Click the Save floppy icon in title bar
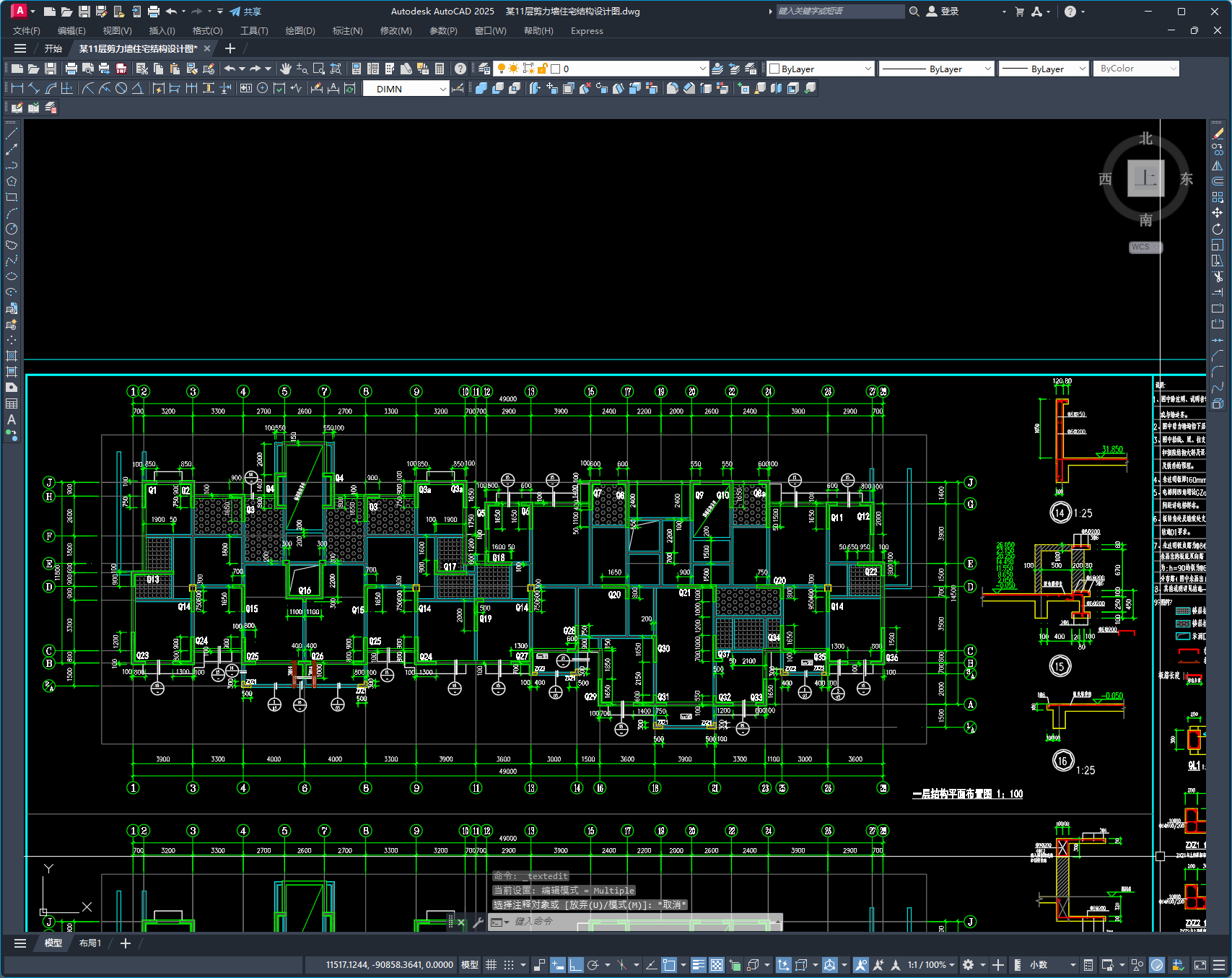The image size is (1232, 978). tap(84, 12)
